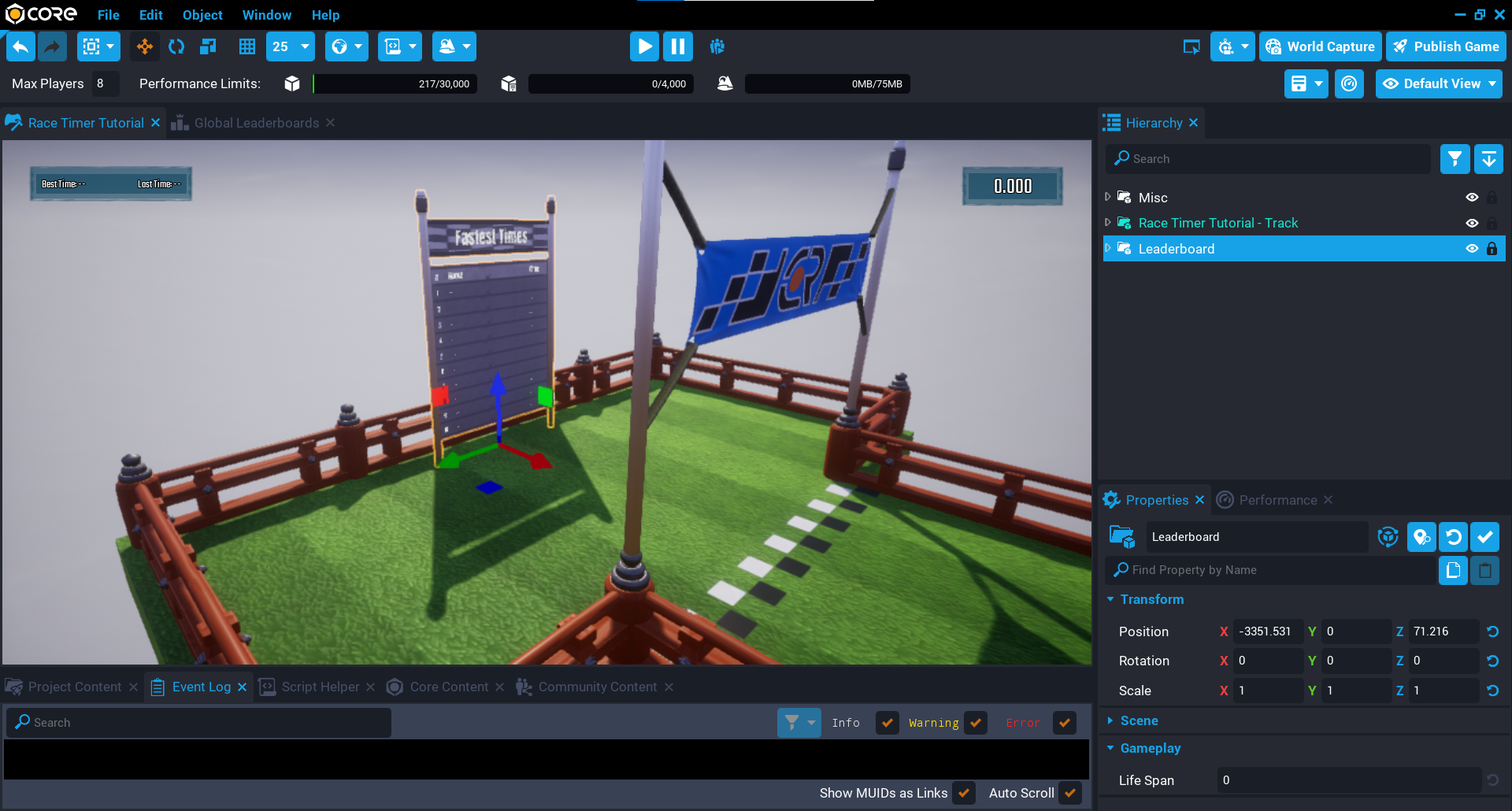Click the Publish Game button

click(1446, 47)
